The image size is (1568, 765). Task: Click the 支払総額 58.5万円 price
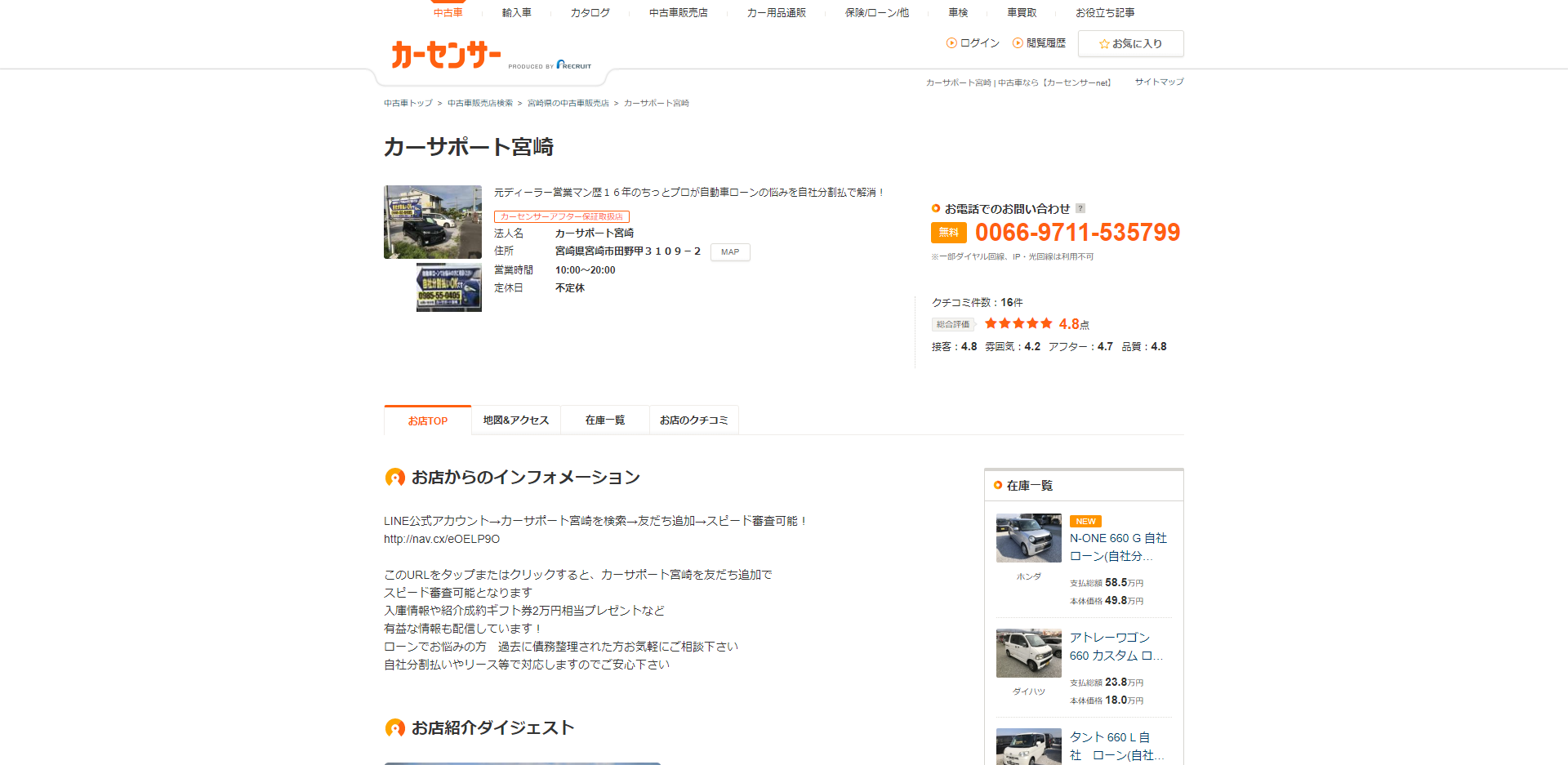[x=1107, y=583]
